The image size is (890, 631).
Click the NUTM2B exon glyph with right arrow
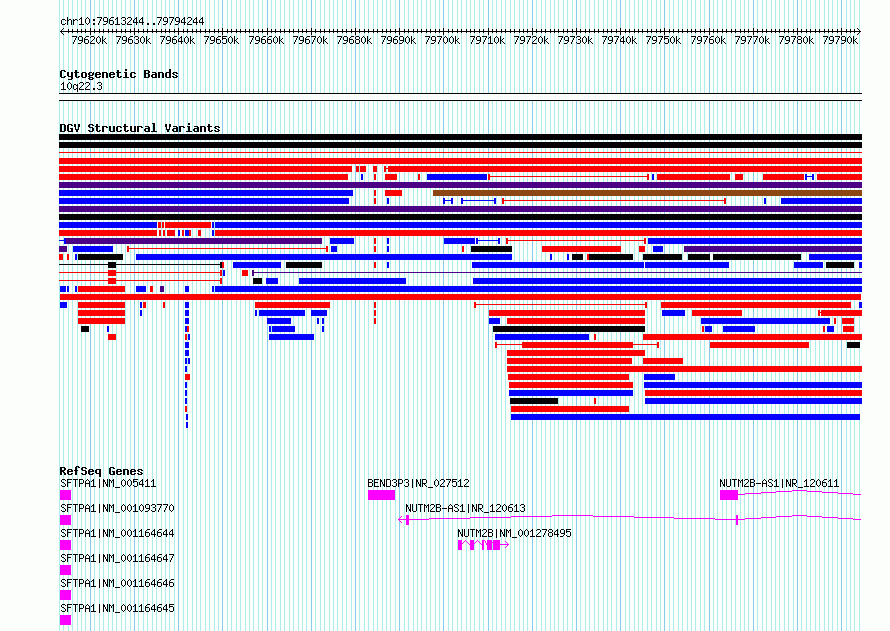pos(483,545)
